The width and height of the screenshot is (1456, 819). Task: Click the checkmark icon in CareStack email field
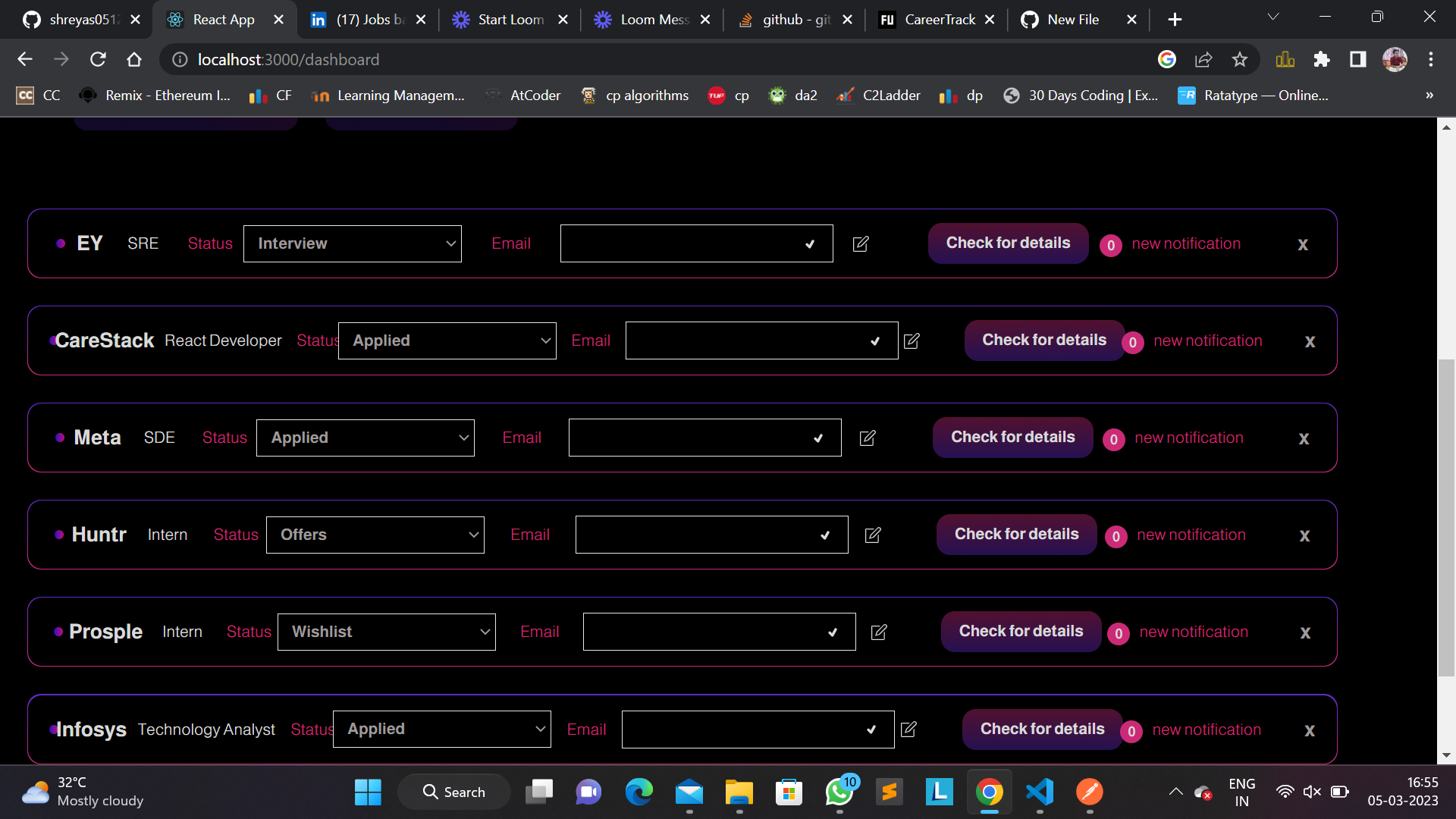875,340
